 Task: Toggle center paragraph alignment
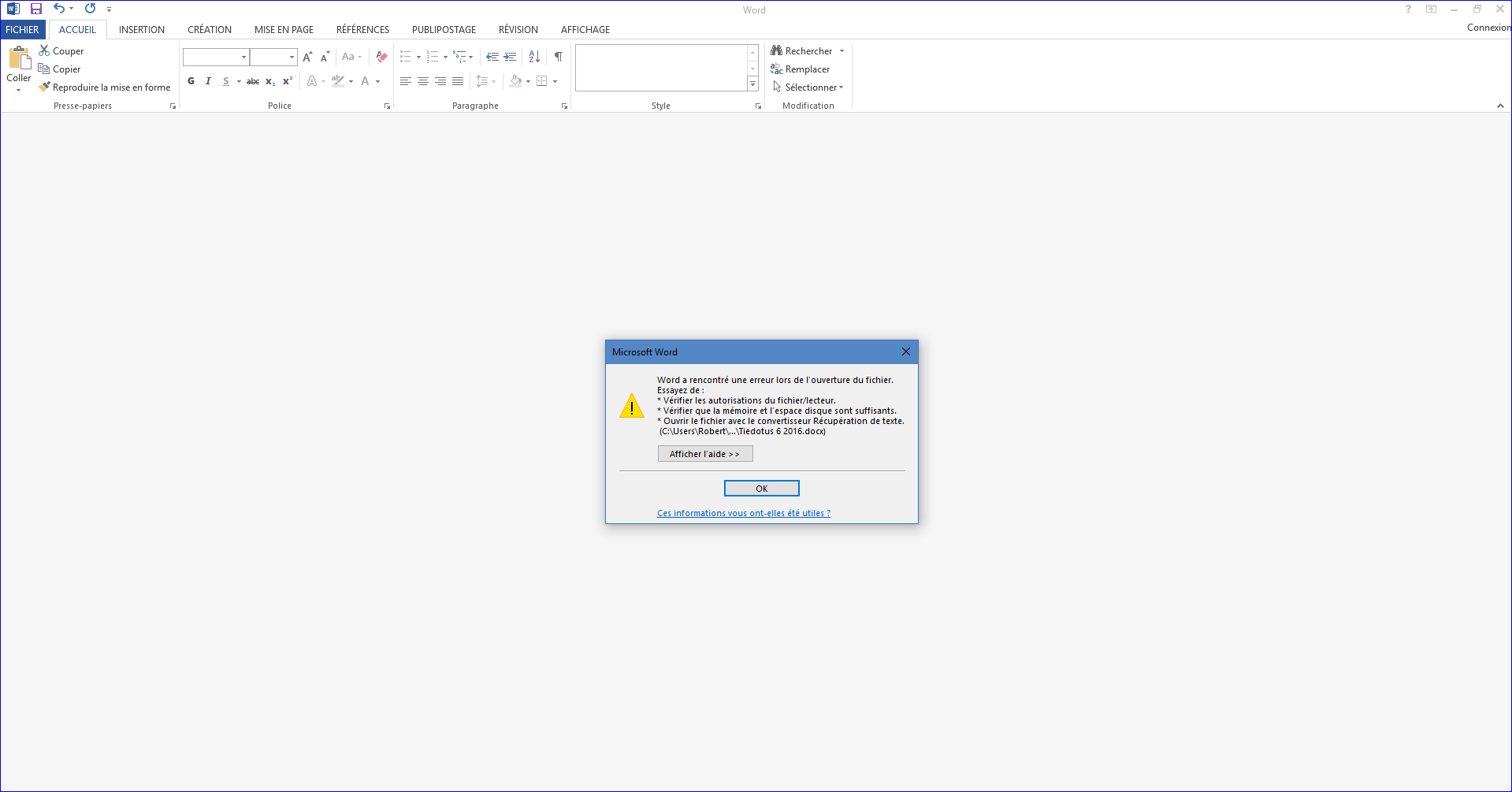(423, 81)
